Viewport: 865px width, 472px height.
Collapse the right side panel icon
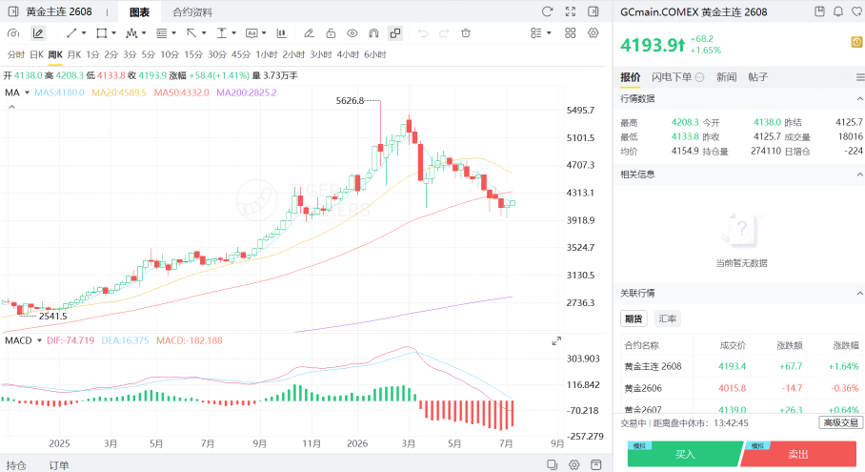(x=593, y=12)
